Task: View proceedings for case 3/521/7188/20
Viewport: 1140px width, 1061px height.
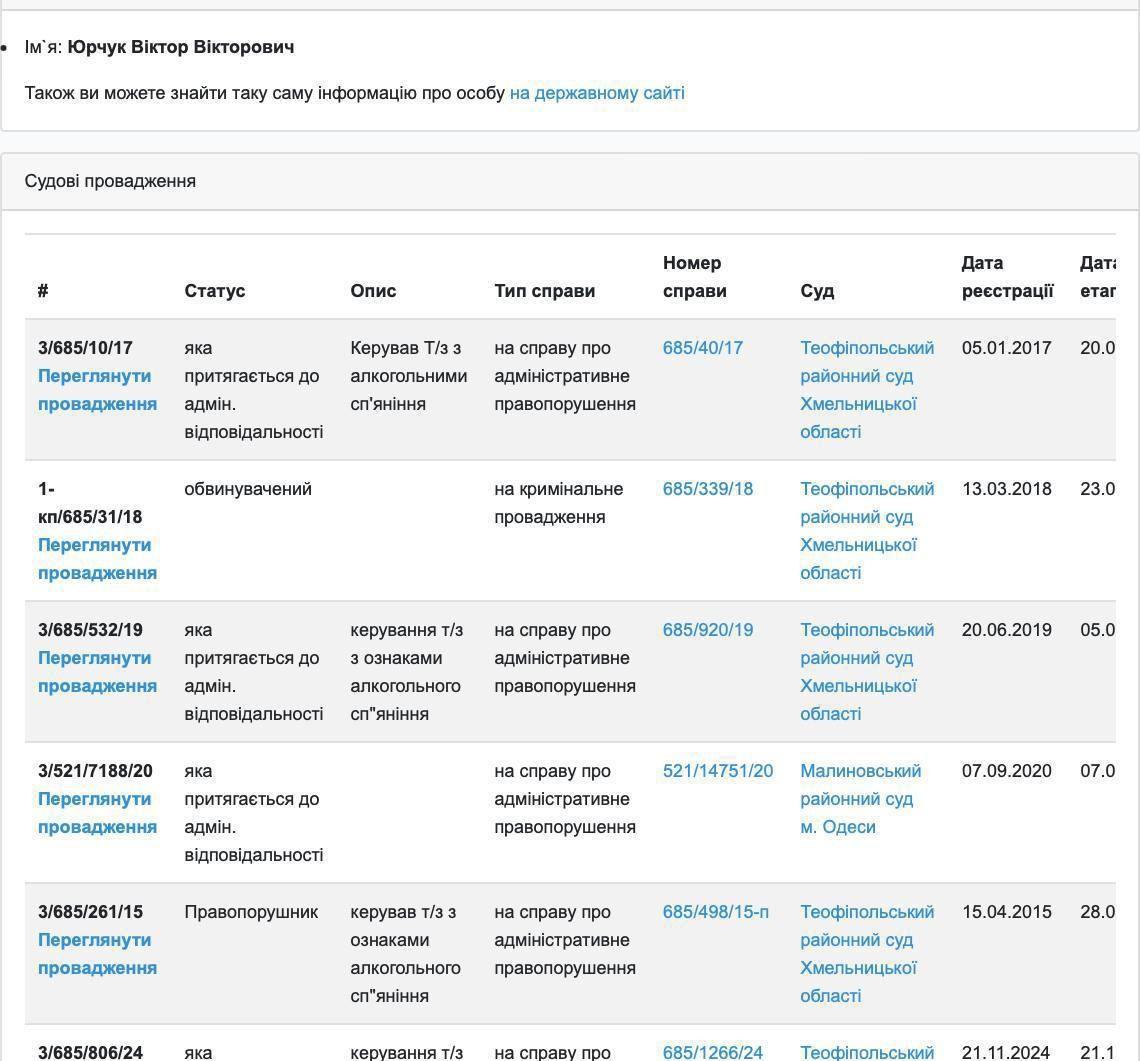Action: coord(97,813)
